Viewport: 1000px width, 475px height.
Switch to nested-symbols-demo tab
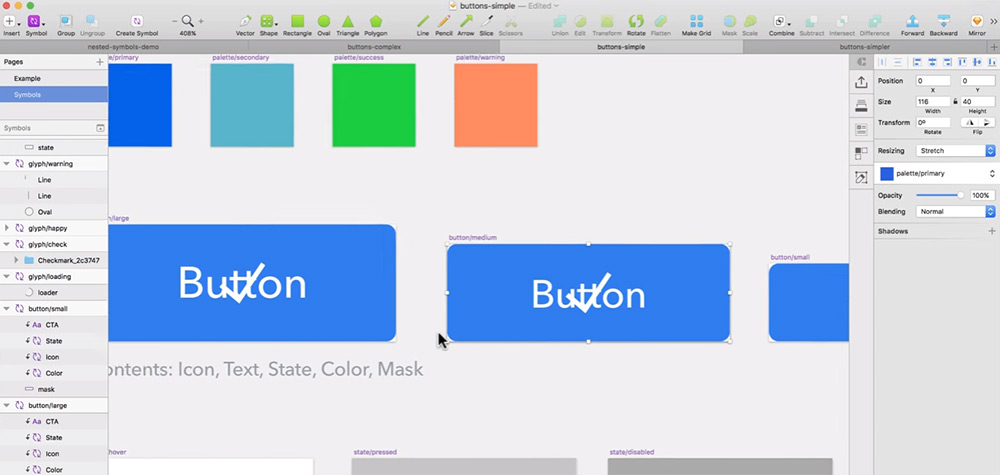123,47
